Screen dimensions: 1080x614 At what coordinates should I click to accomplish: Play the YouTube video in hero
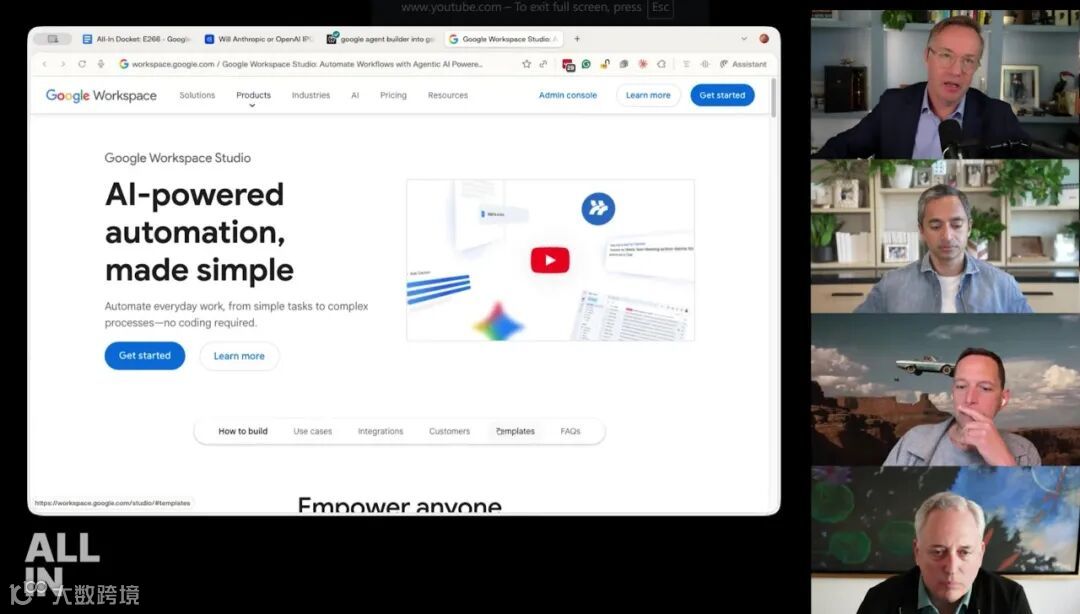(550, 260)
